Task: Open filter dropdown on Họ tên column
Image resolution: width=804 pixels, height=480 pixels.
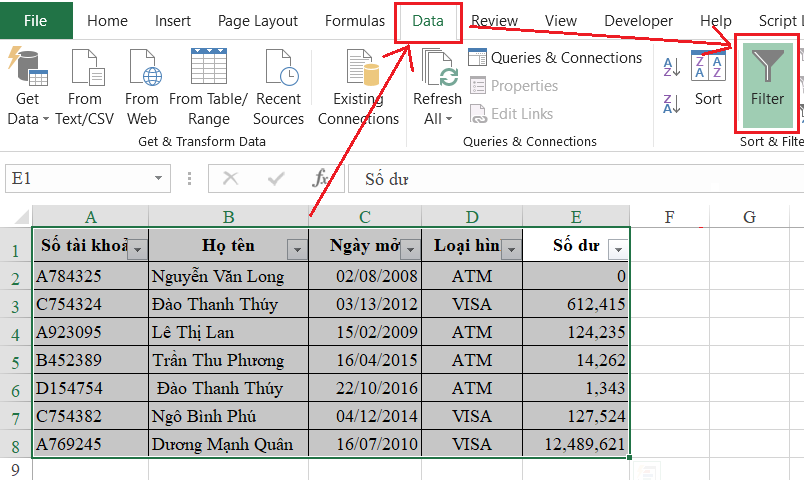Action: (x=296, y=249)
